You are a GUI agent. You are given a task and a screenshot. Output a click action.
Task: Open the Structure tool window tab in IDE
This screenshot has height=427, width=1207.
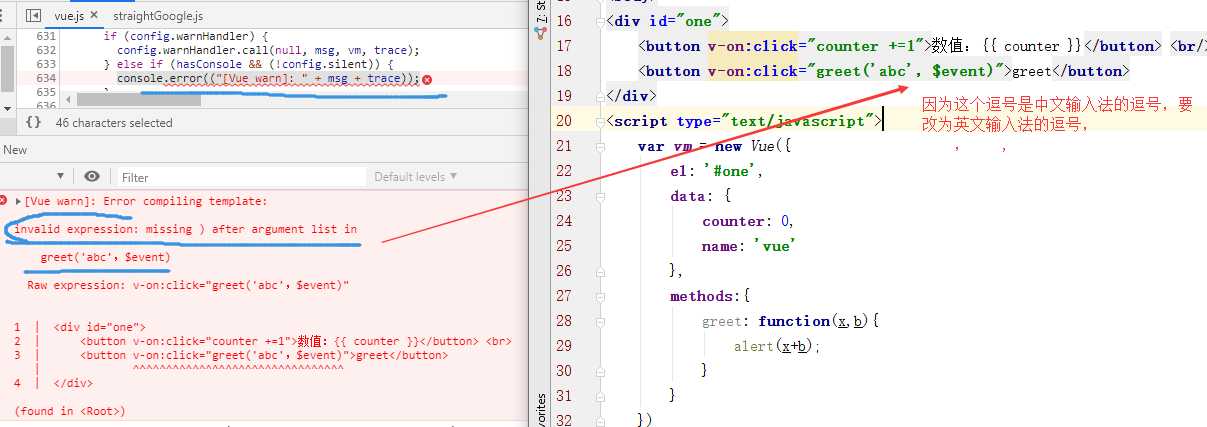[x=541, y=10]
